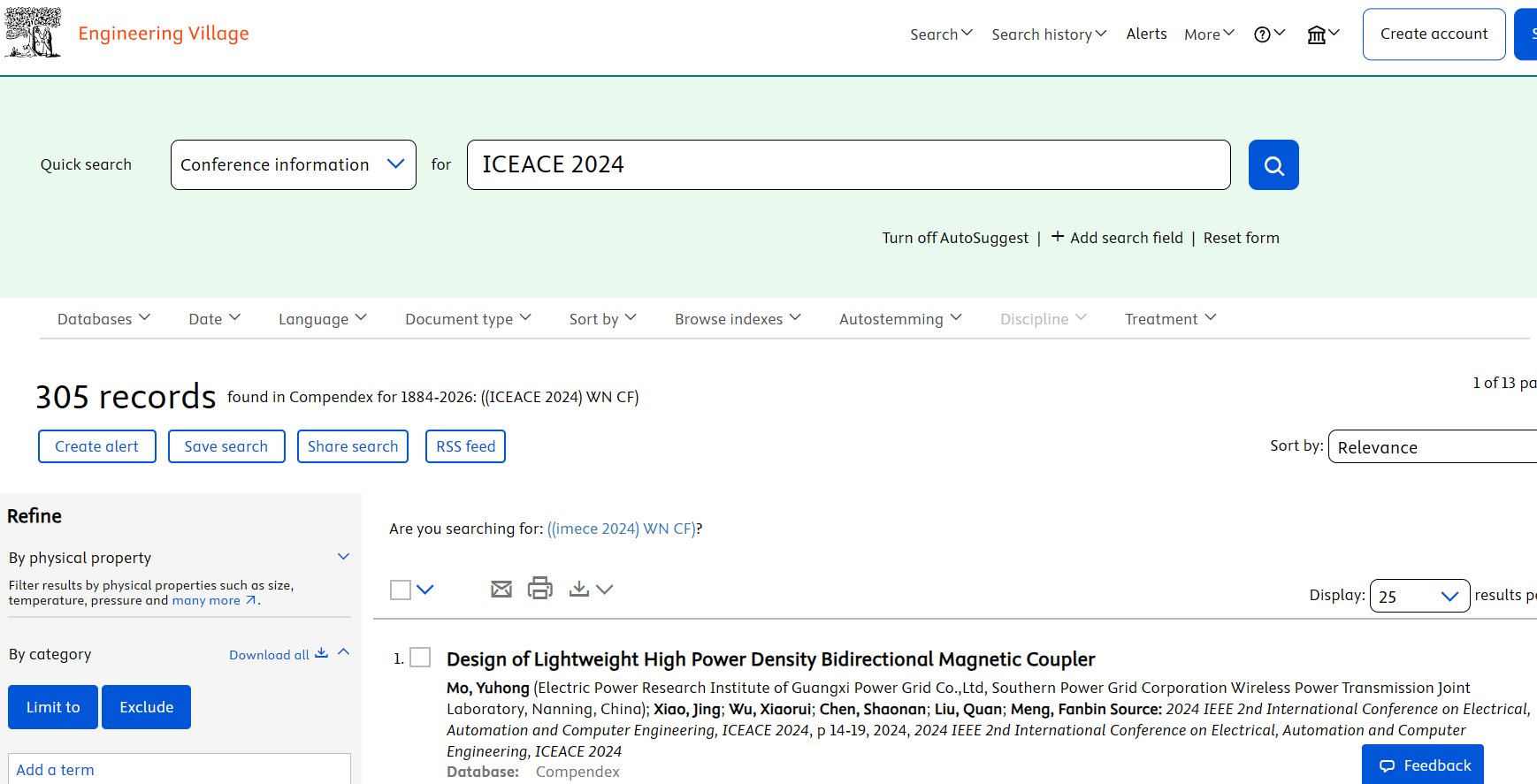1537x784 pixels.
Task: Open the Language filter menu
Action: tap(323, 318)
